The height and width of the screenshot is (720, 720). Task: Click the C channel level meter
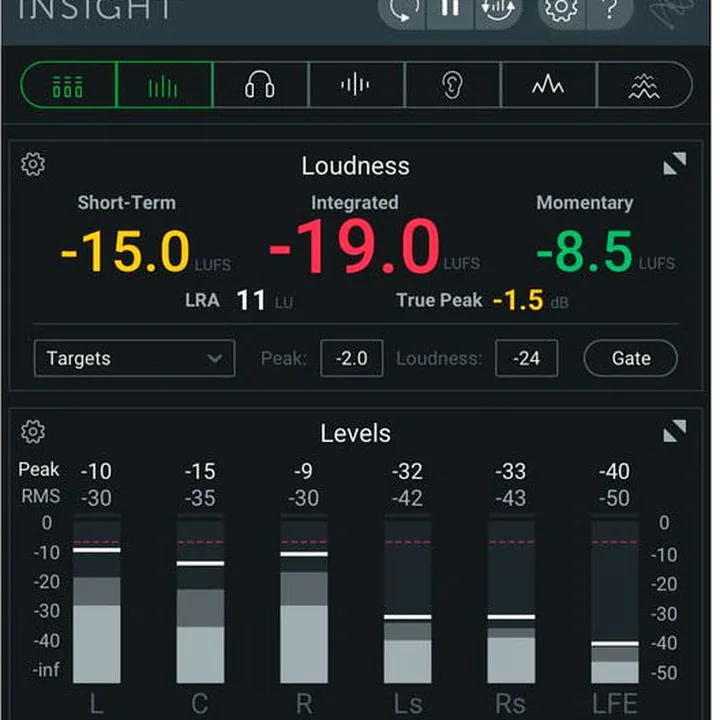(201, 598)
